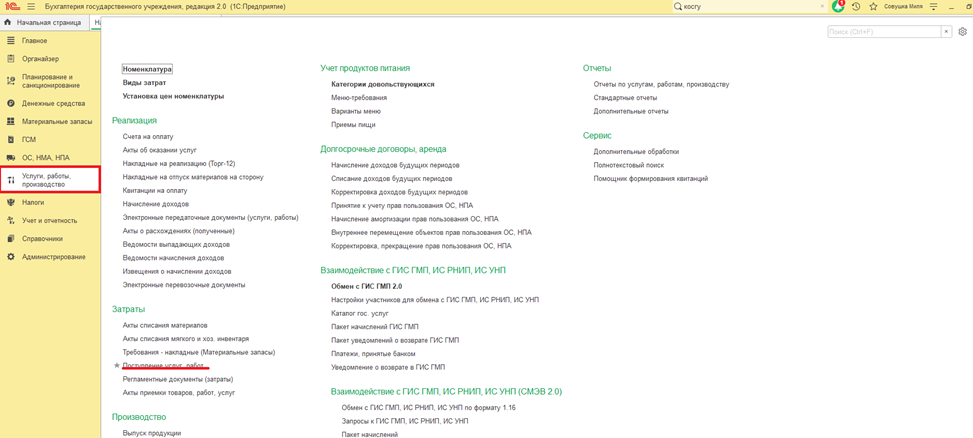Click user name Совушка Миля
973x438 pixels.
pyautogui.click(x=903, y=6)
